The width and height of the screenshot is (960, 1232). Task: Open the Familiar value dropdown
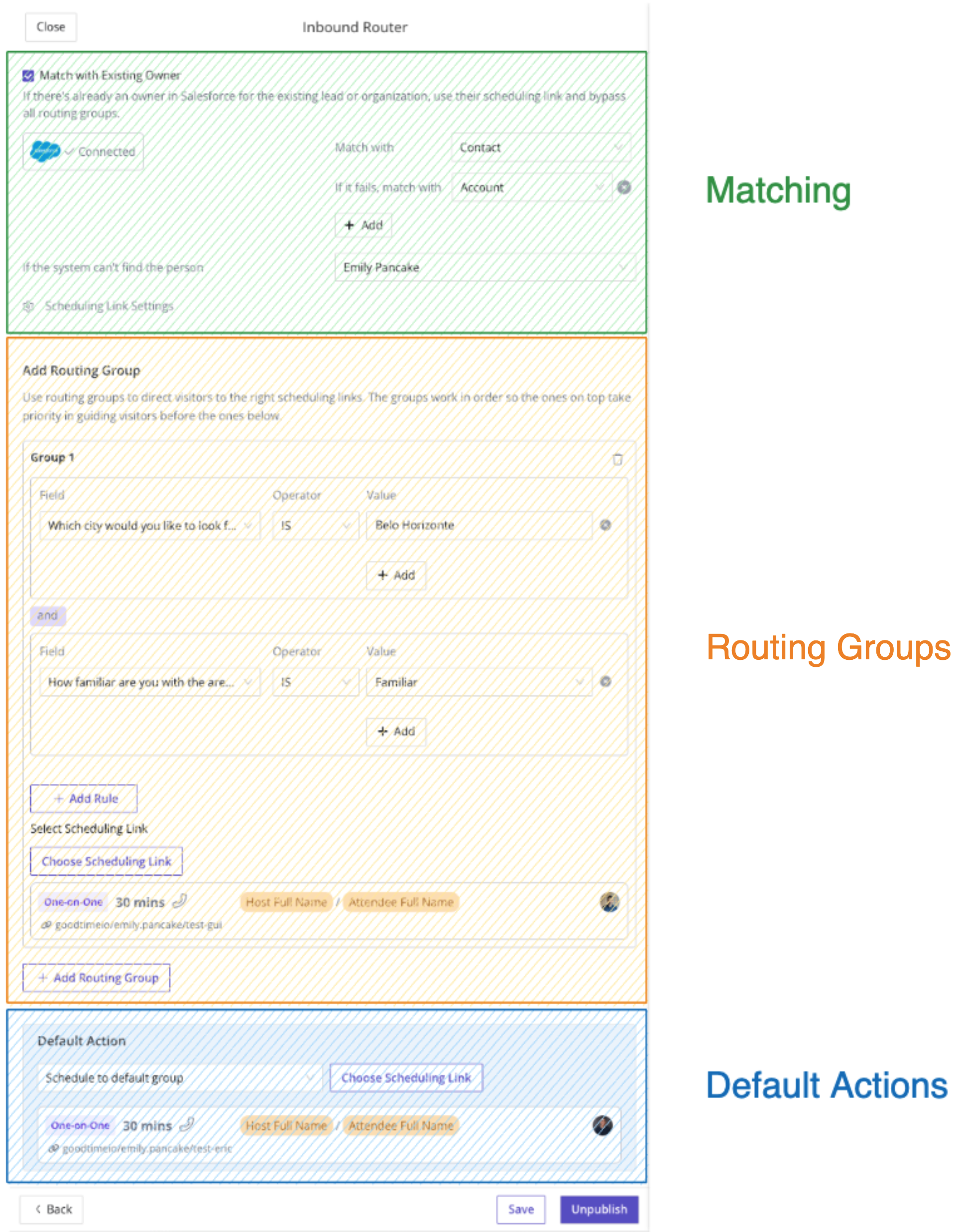[479, 682]
